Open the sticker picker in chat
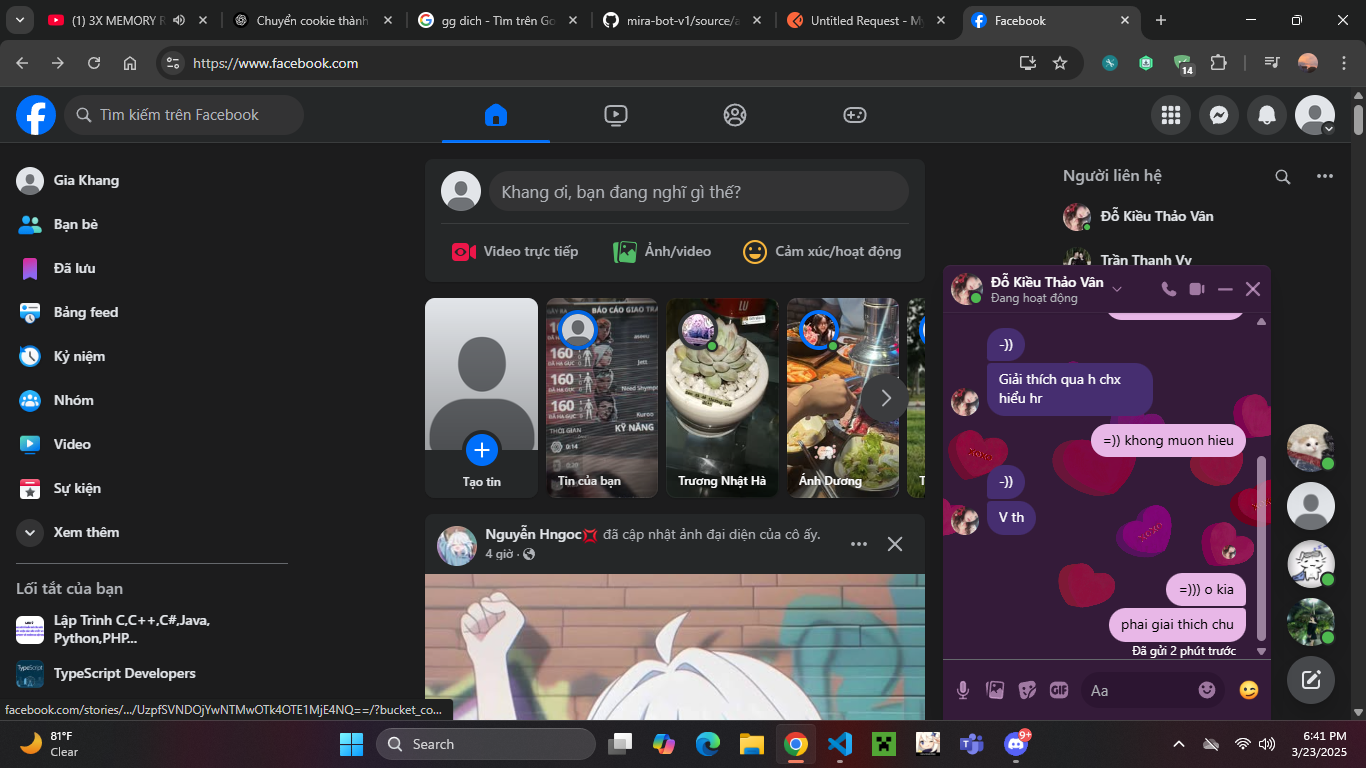Viewport: 1366px width, 768px height. pyautogui.click(x=1027, y=690)
